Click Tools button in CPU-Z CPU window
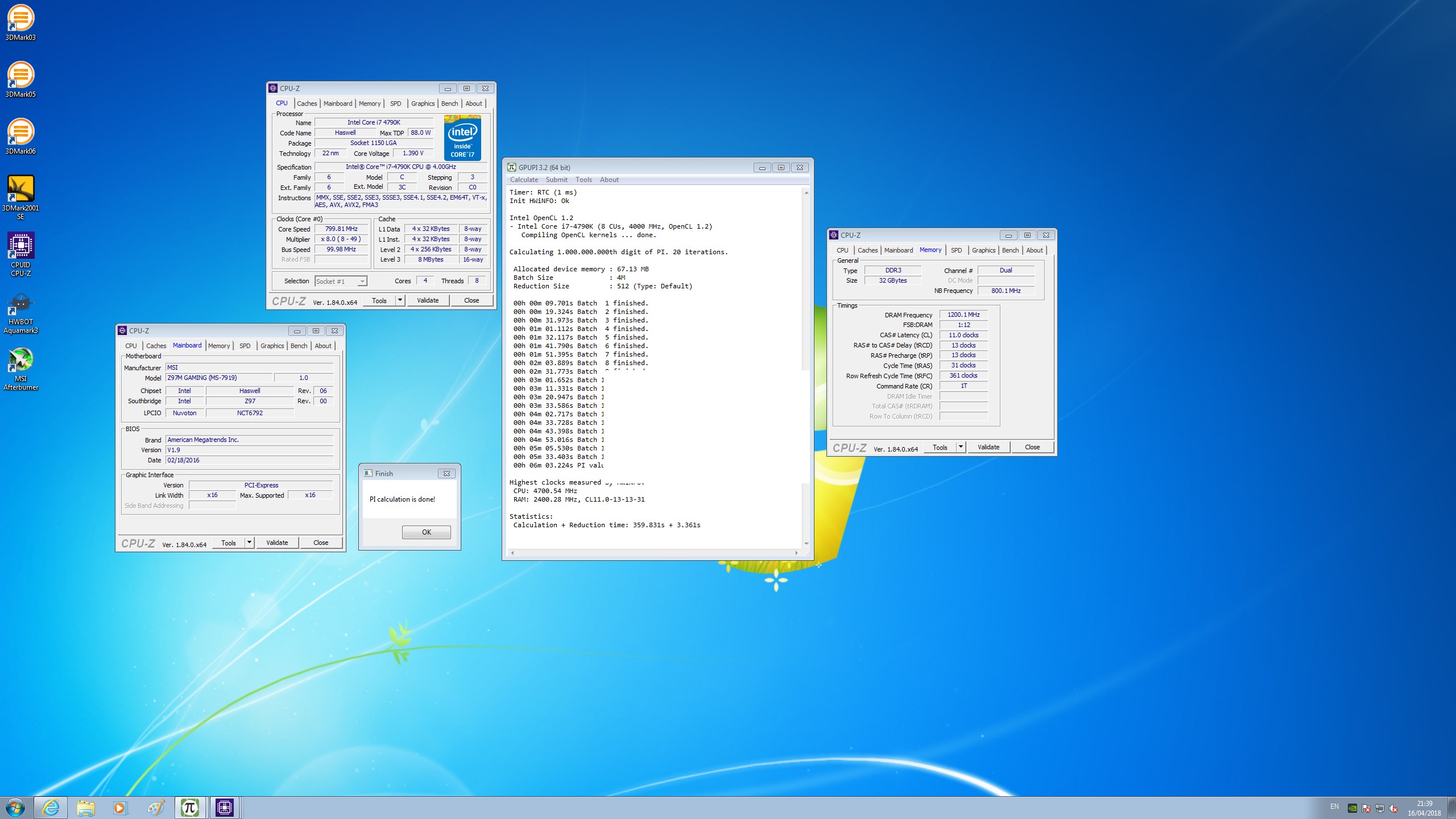 (379, 300)
